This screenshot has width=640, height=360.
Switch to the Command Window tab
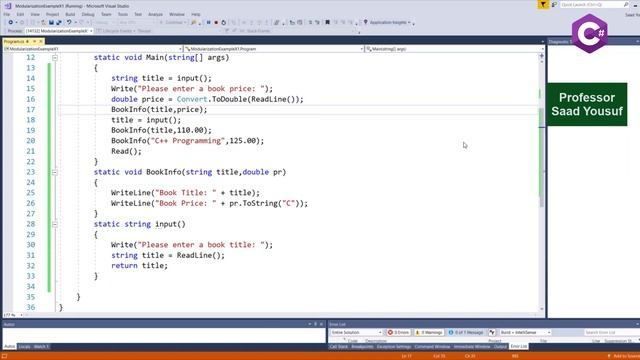432,347
